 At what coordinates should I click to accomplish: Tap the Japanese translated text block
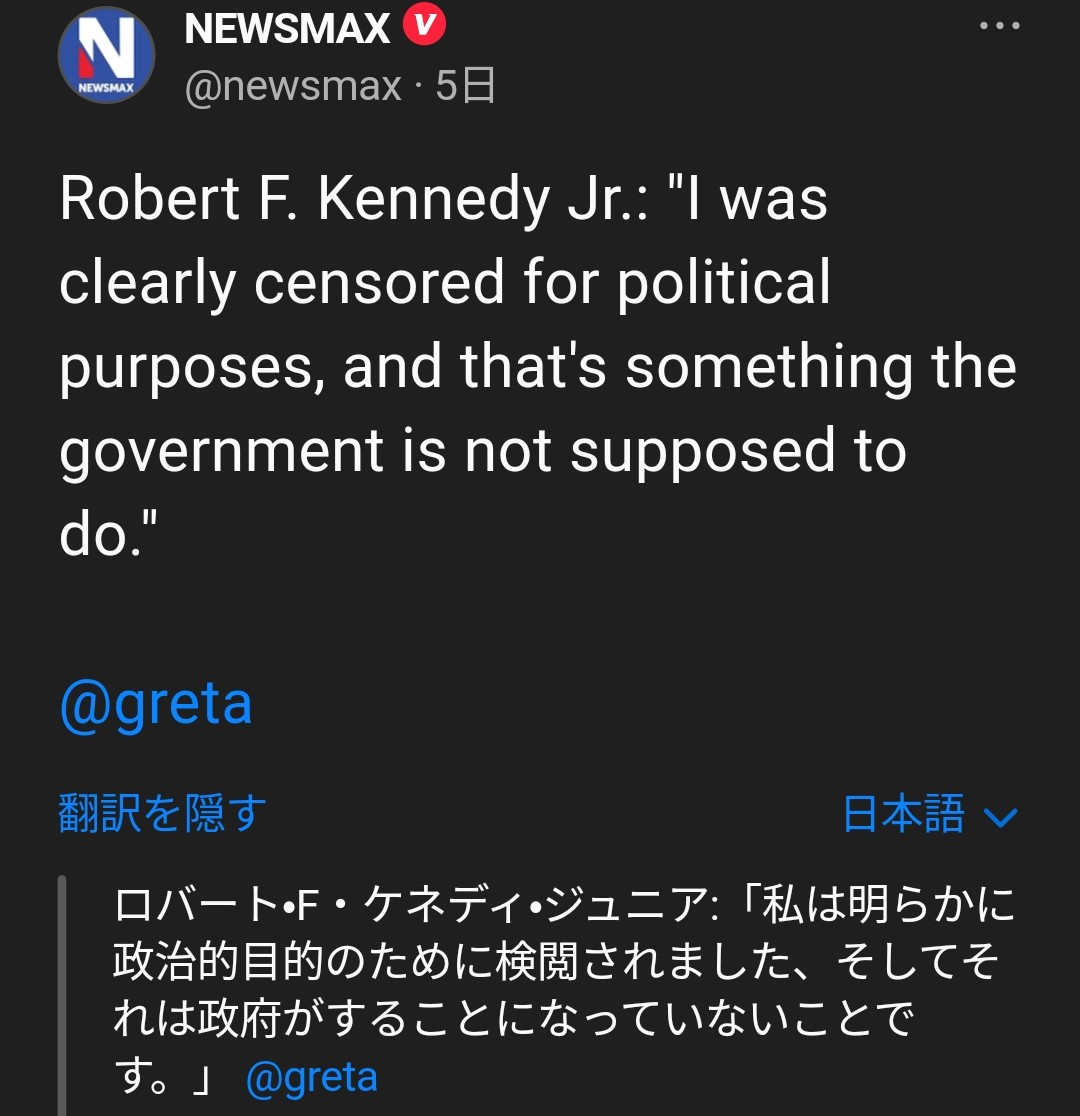tap(564, 991)
